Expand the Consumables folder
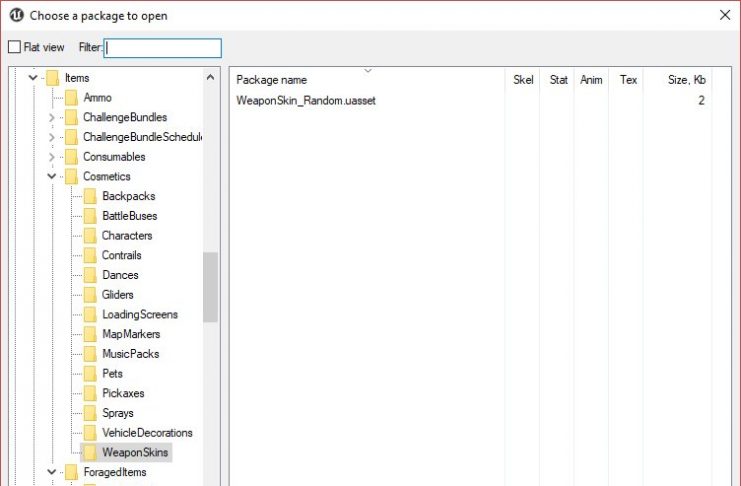Image resolution: width=741 pixels, height=486 pixels. pos(52,156)
